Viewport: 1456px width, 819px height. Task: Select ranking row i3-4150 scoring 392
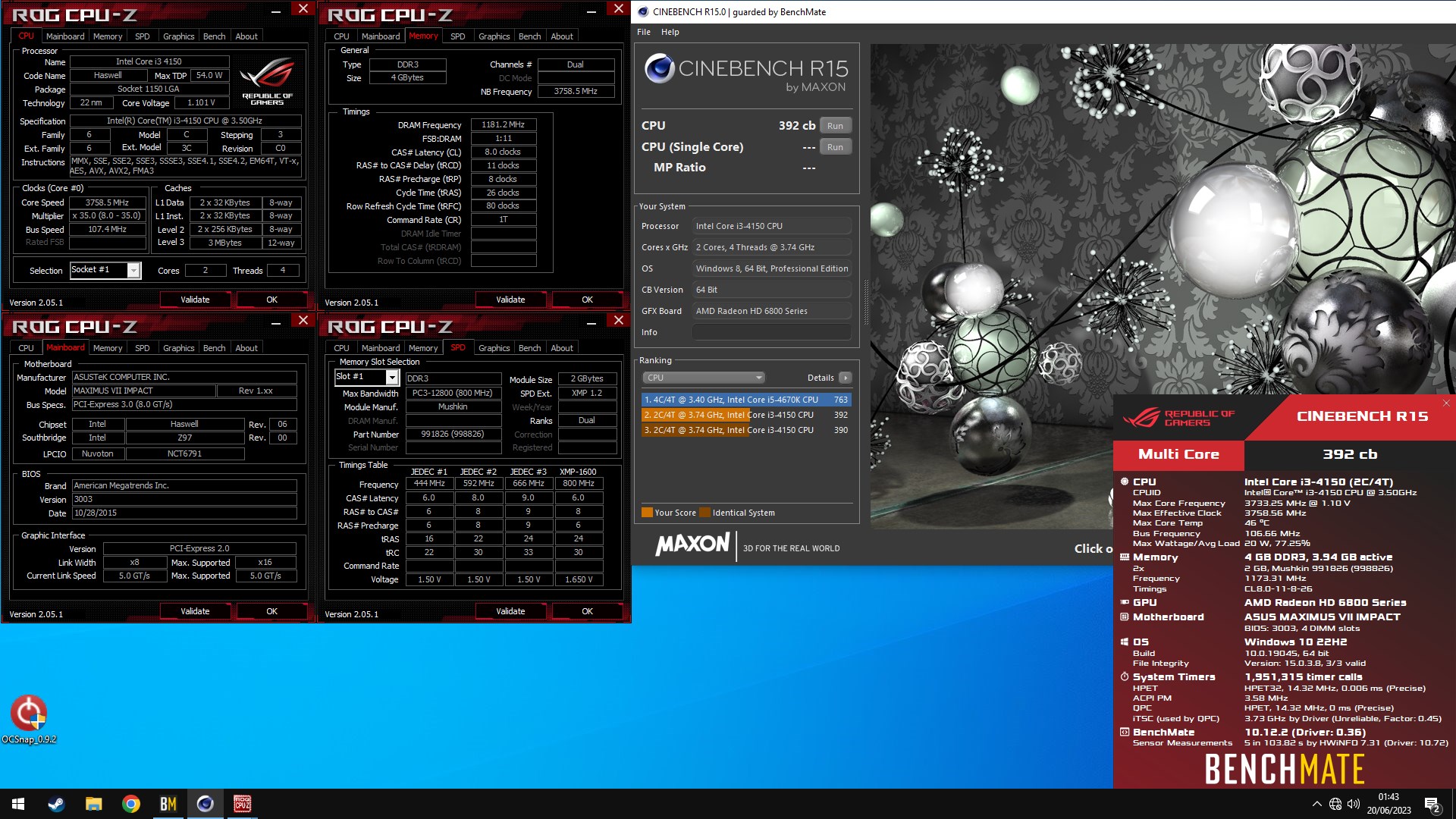pos(746,415)
